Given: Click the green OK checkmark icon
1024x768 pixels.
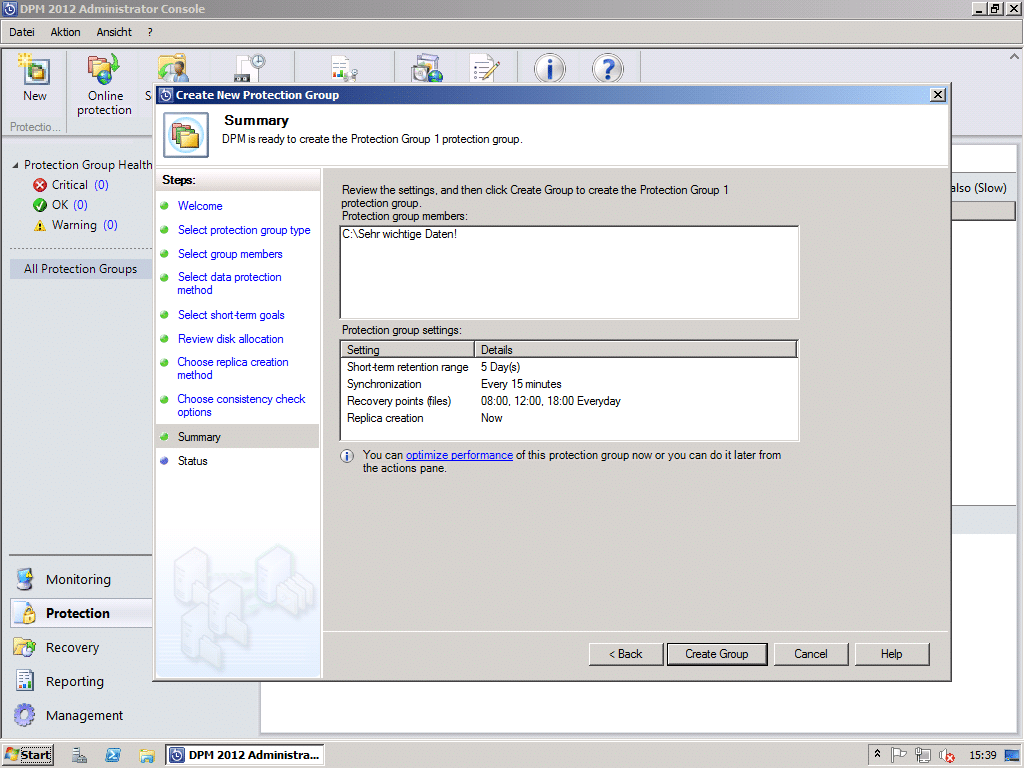Looking at the screenshot, I should click(40, 205).
